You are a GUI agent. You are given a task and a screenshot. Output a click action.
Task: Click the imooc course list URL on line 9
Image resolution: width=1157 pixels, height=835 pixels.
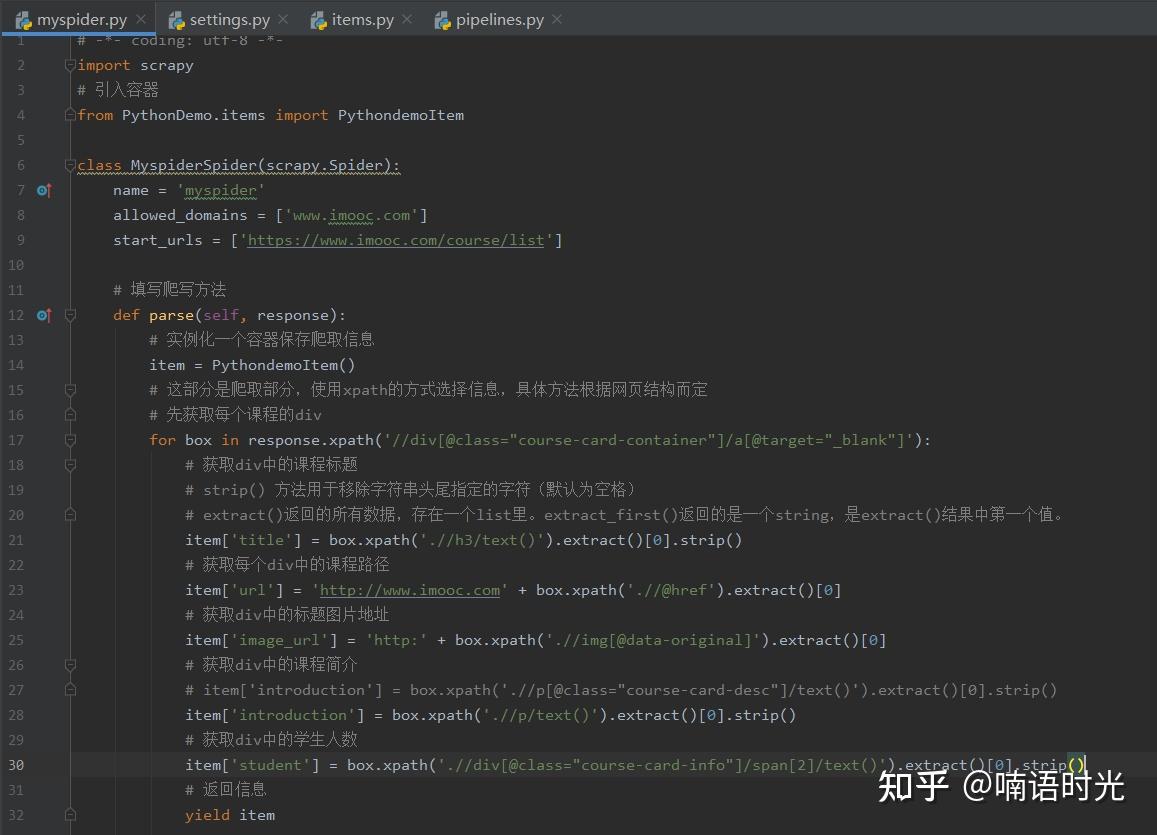point(396,240)
